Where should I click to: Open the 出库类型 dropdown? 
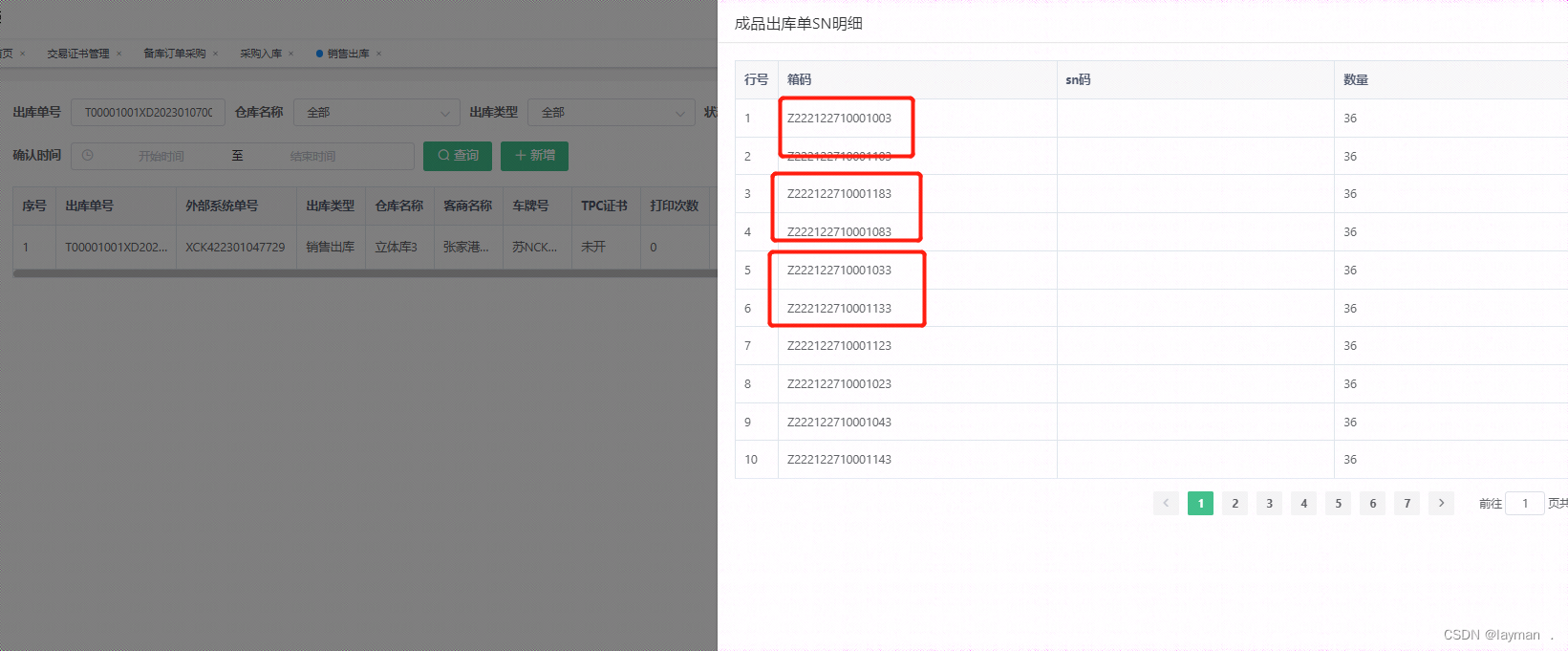pos(612,112)
